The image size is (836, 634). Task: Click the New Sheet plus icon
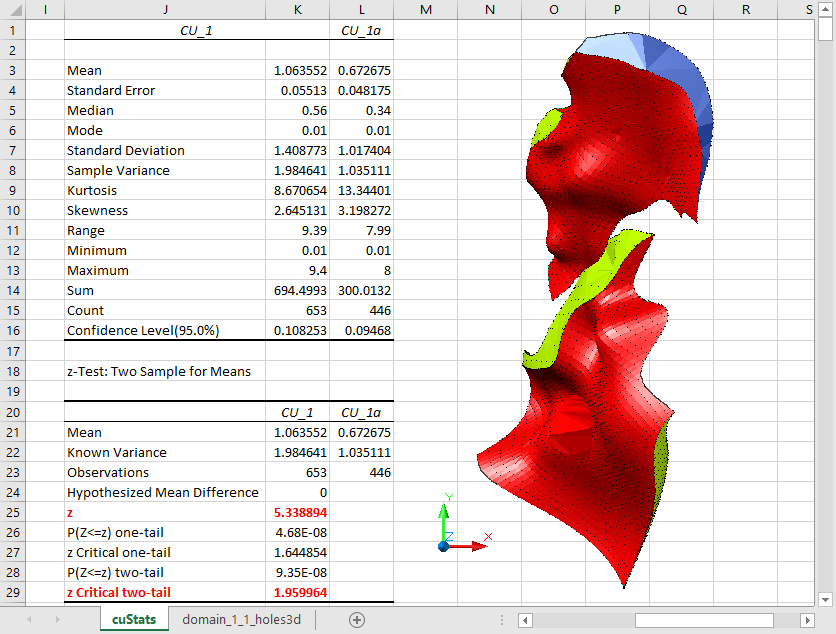356,620
